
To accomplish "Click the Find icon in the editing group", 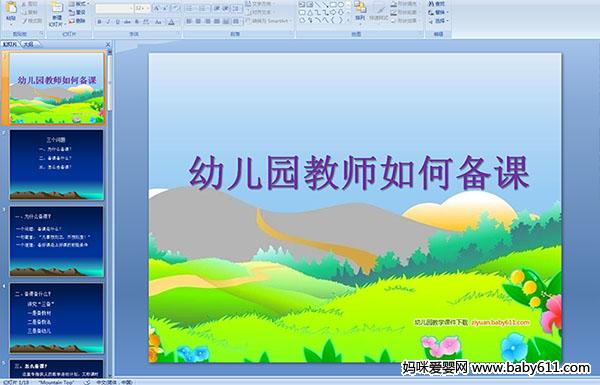I will tap(437, 4).
